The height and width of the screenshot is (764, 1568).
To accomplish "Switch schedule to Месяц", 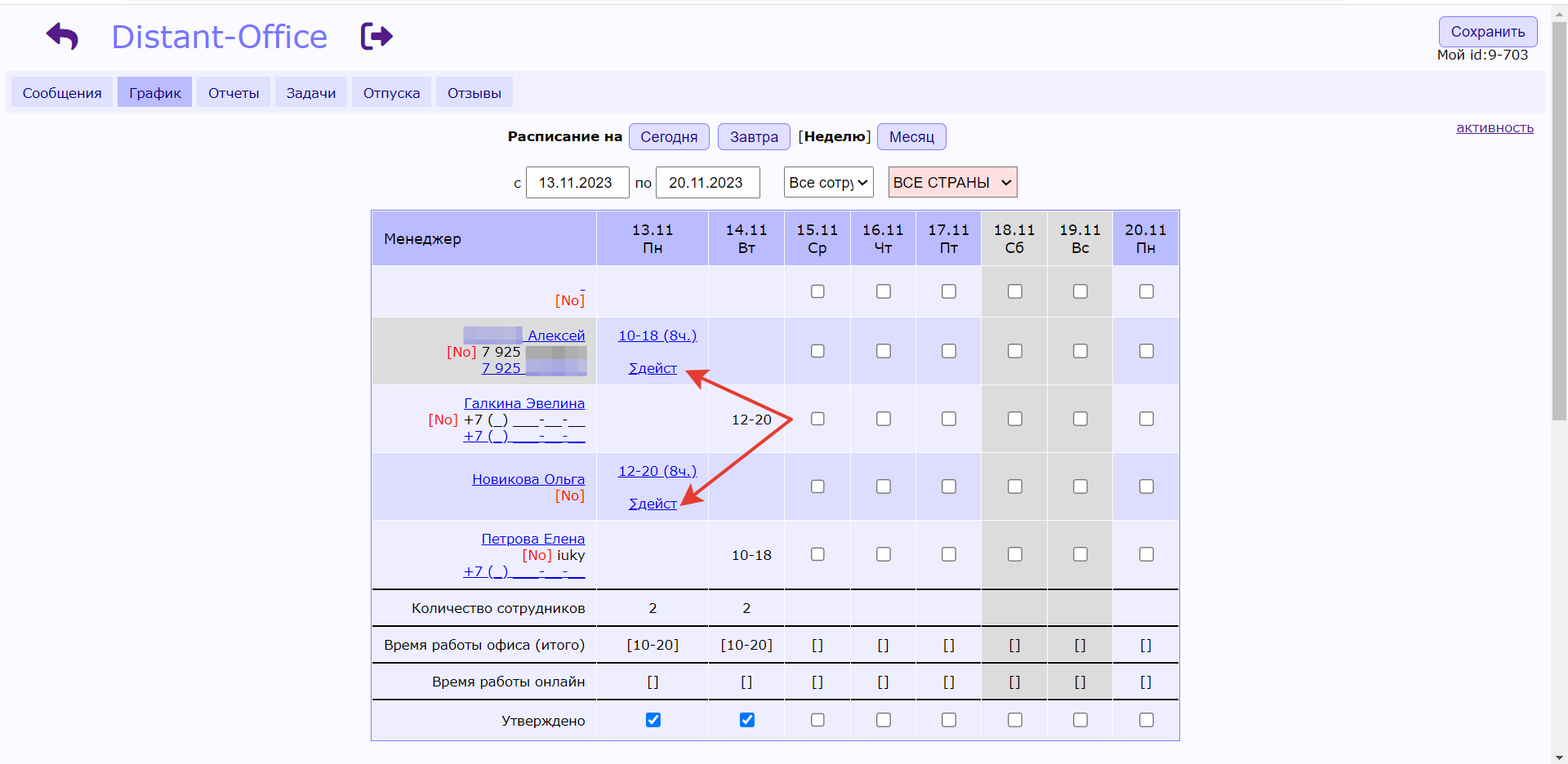I will point(911,137).
